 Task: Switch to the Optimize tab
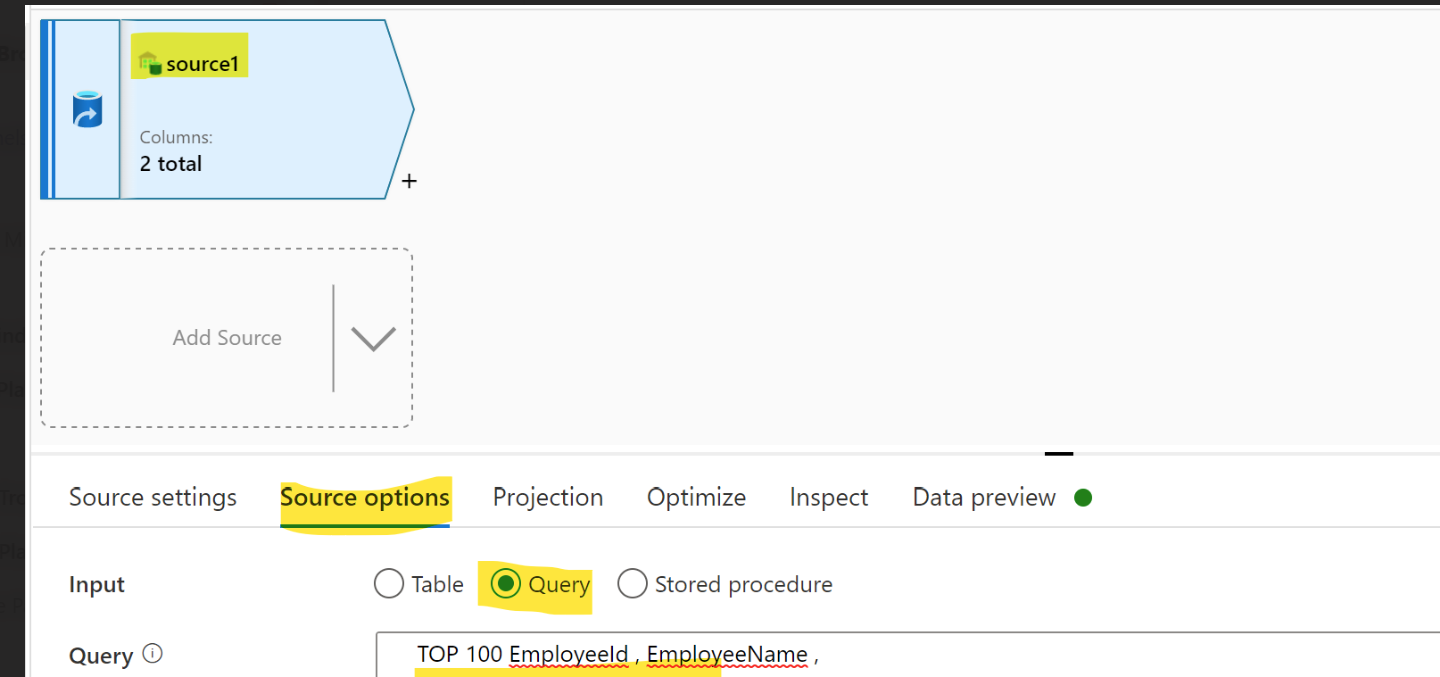tap(696, 496)
